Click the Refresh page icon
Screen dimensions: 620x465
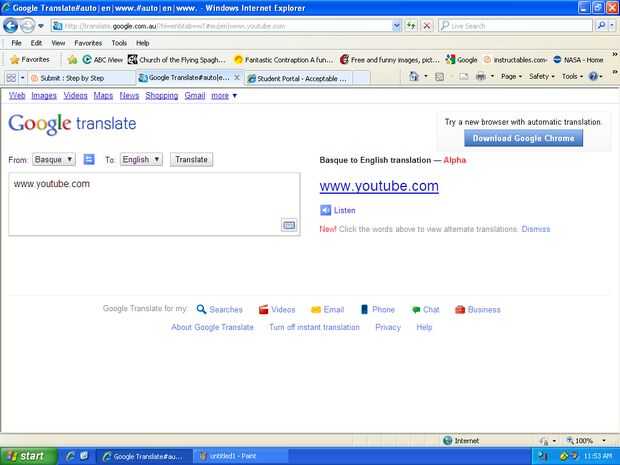[x=411, y=26]
